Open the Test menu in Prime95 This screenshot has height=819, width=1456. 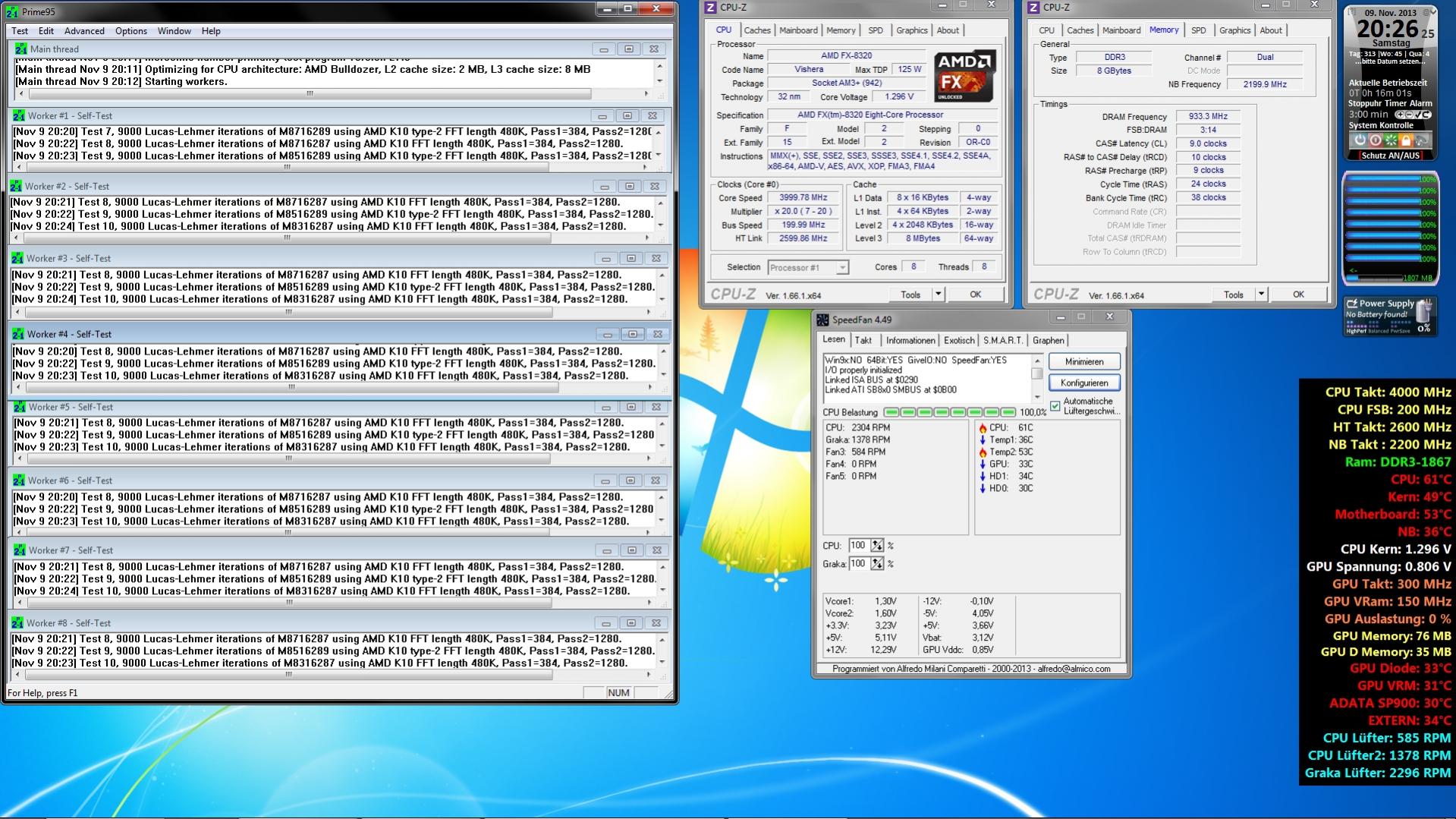[20, 31]
